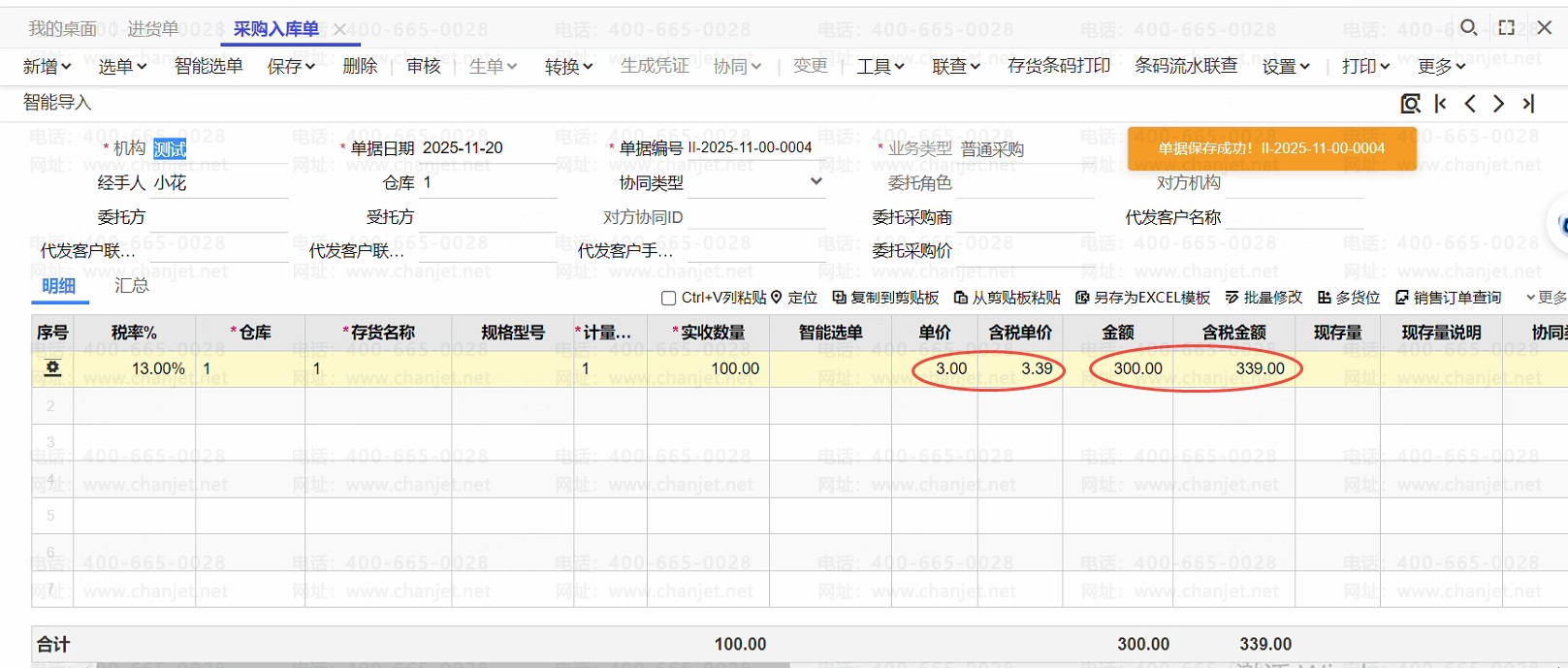The width and height of the screenshot is (1568, 668).
Task: Jump to the last record arrow
Action: pos(1529,104)
